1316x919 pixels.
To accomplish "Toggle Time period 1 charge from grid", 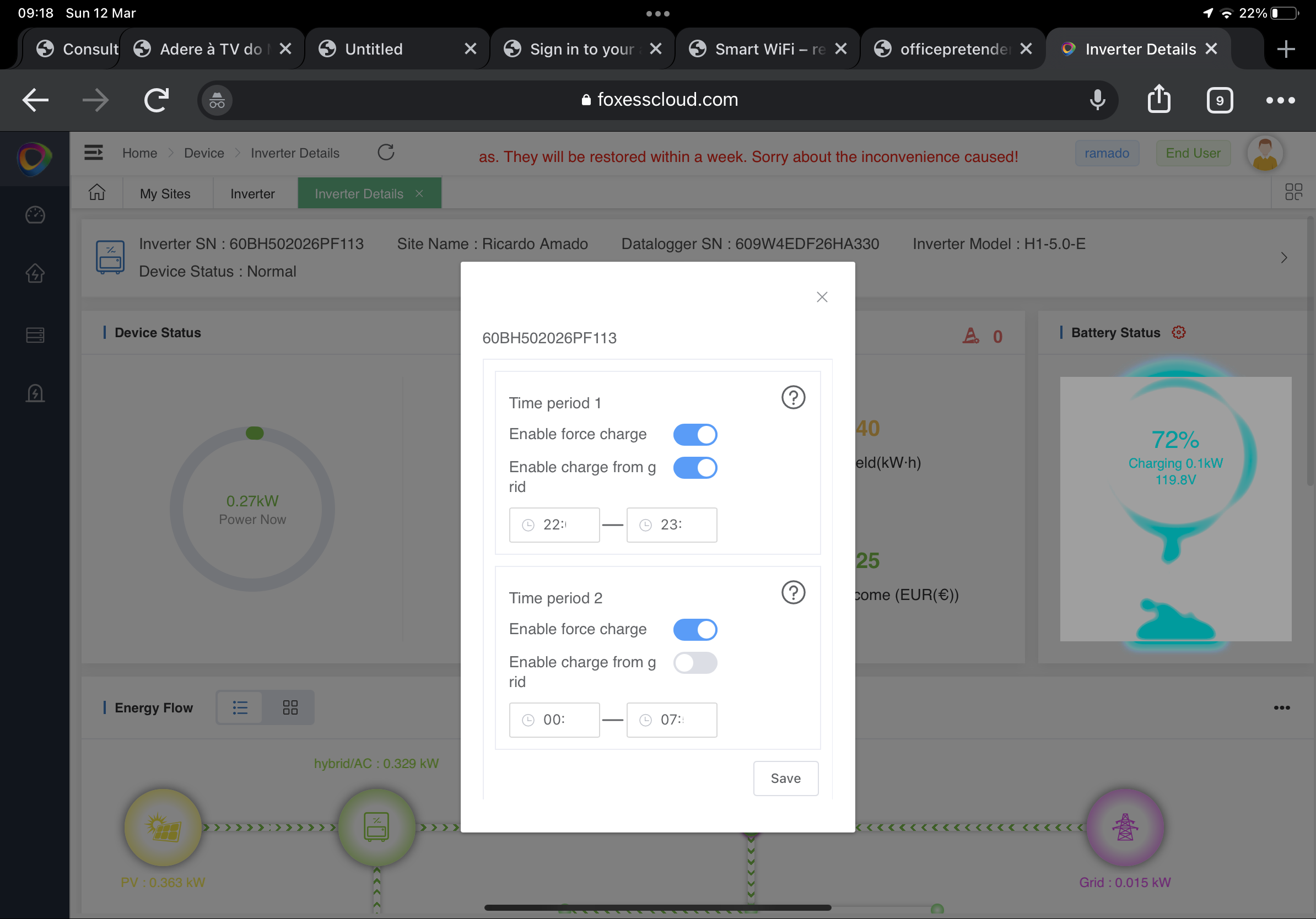I will pos(695,468).
